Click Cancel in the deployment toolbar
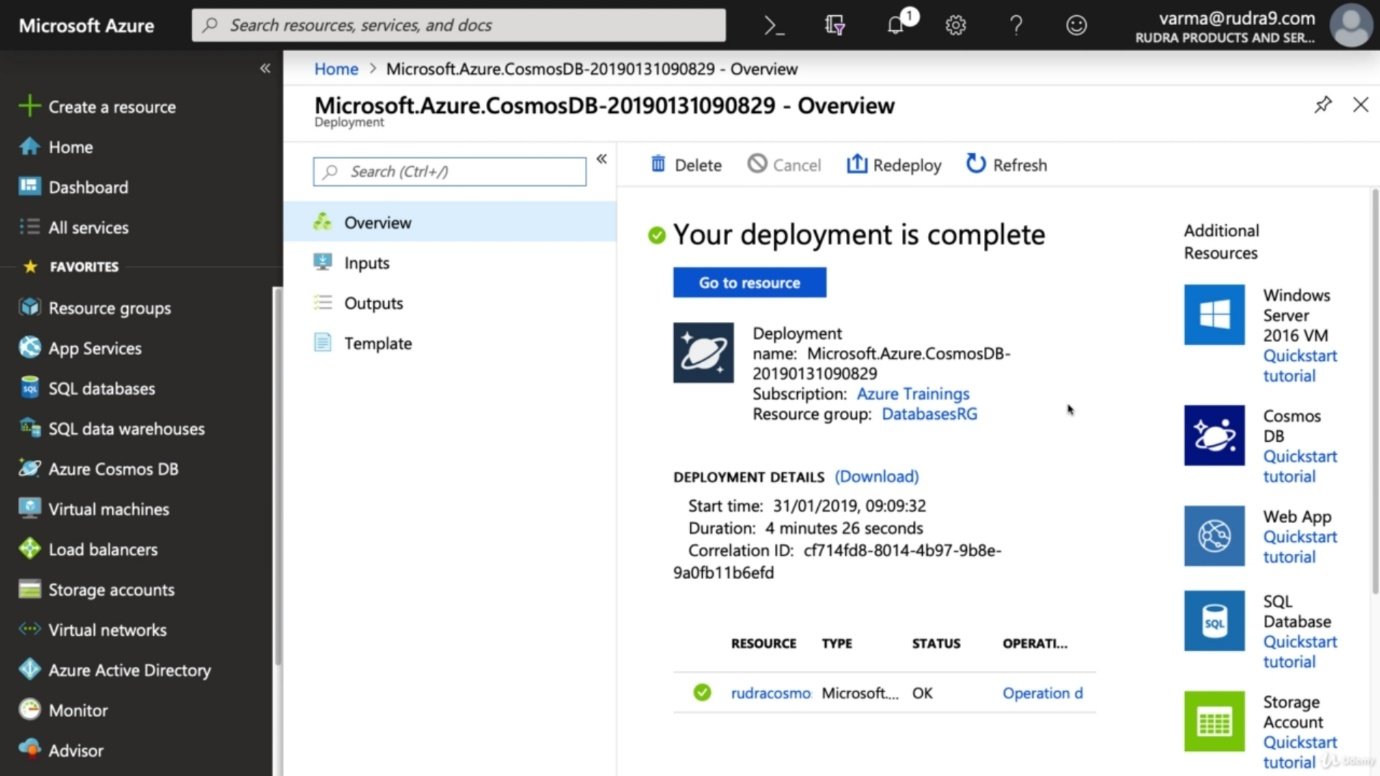This screenshot has width=1380, height=776. 785,165
